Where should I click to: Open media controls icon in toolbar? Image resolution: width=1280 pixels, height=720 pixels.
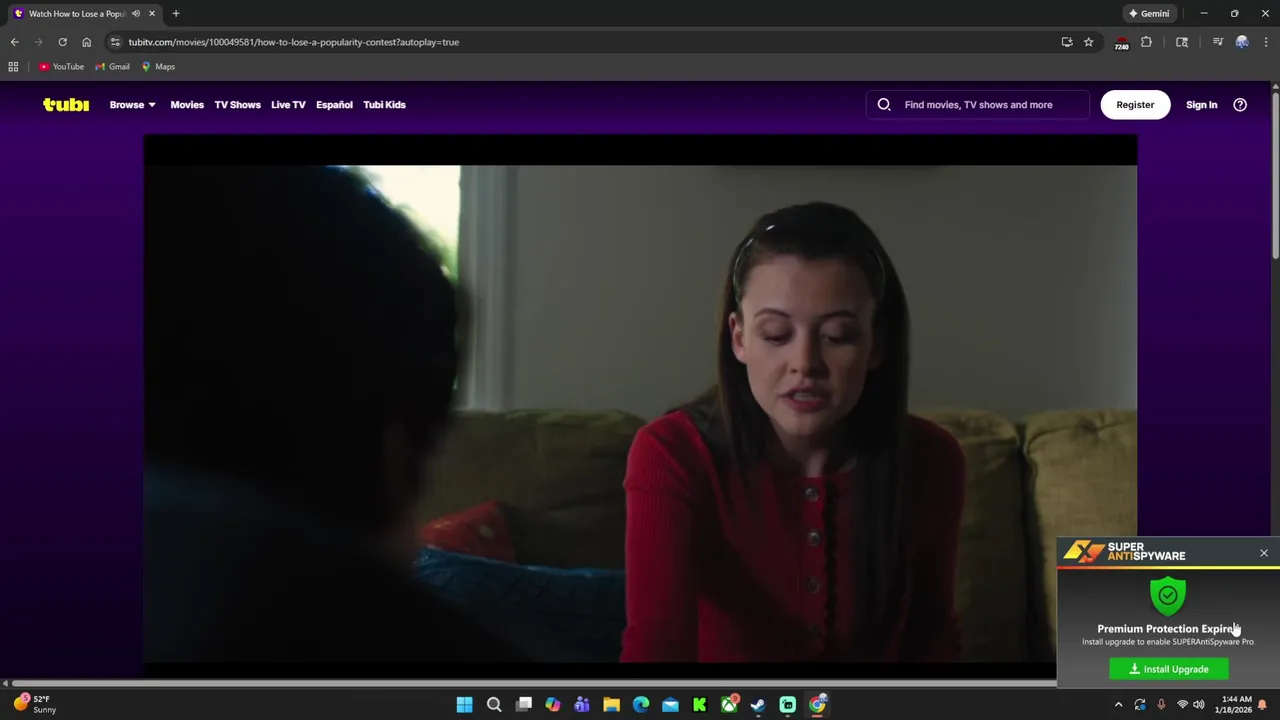click(1217, 42)
